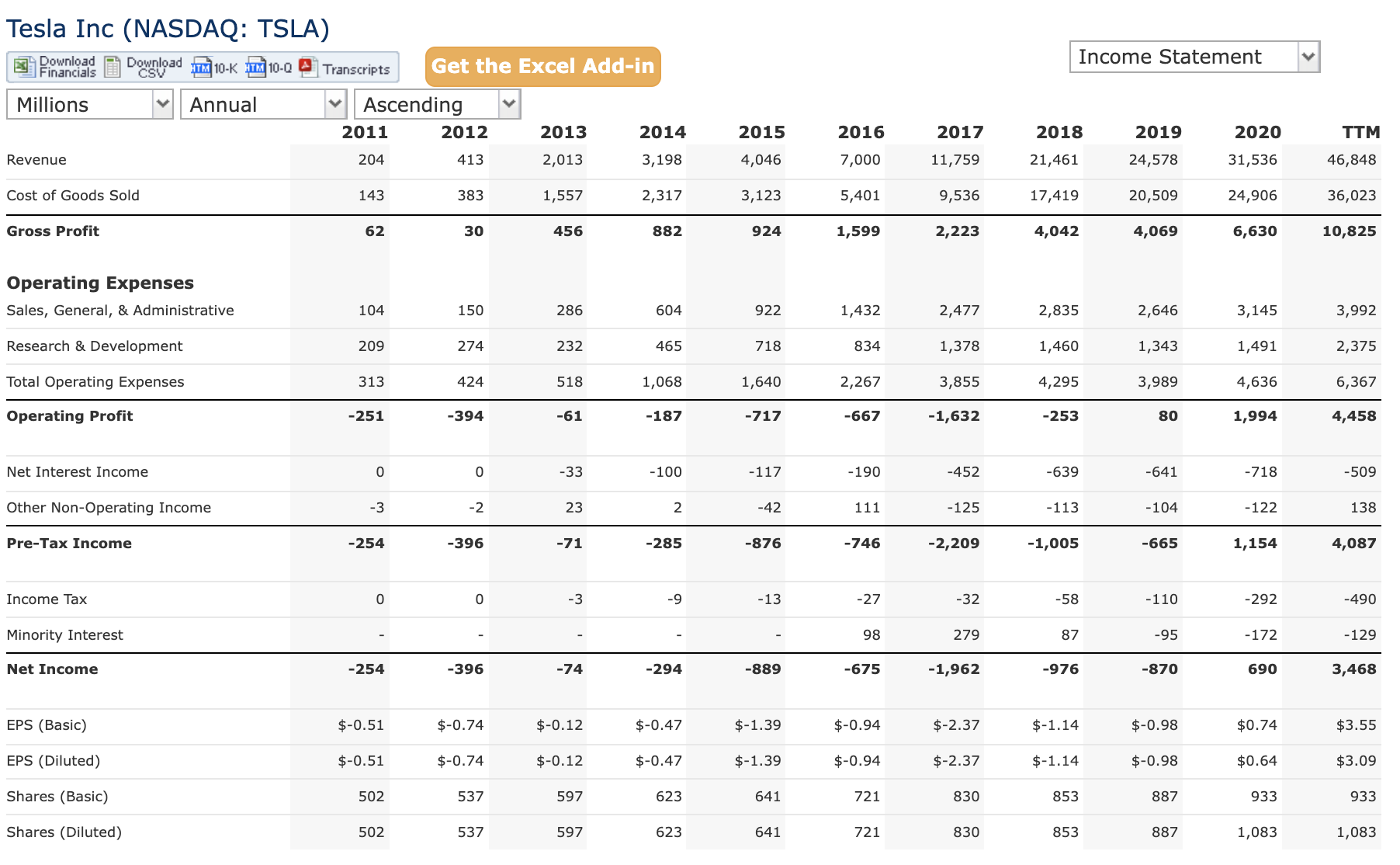
Task: Click 2016 other non-operating income 111
Action: [x=868, y=508]
